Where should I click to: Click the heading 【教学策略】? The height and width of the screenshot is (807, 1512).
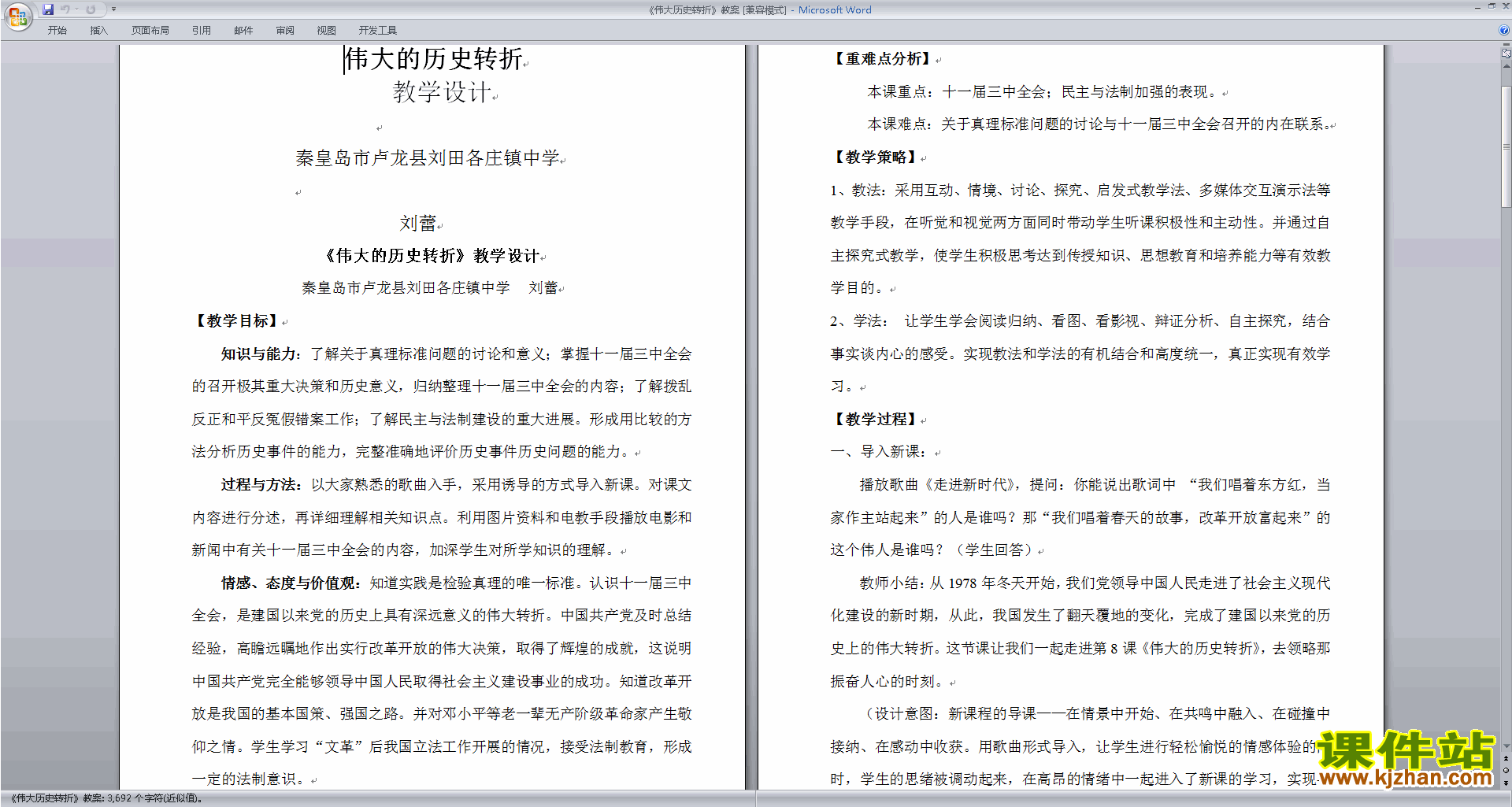click(x=875, y=157)
